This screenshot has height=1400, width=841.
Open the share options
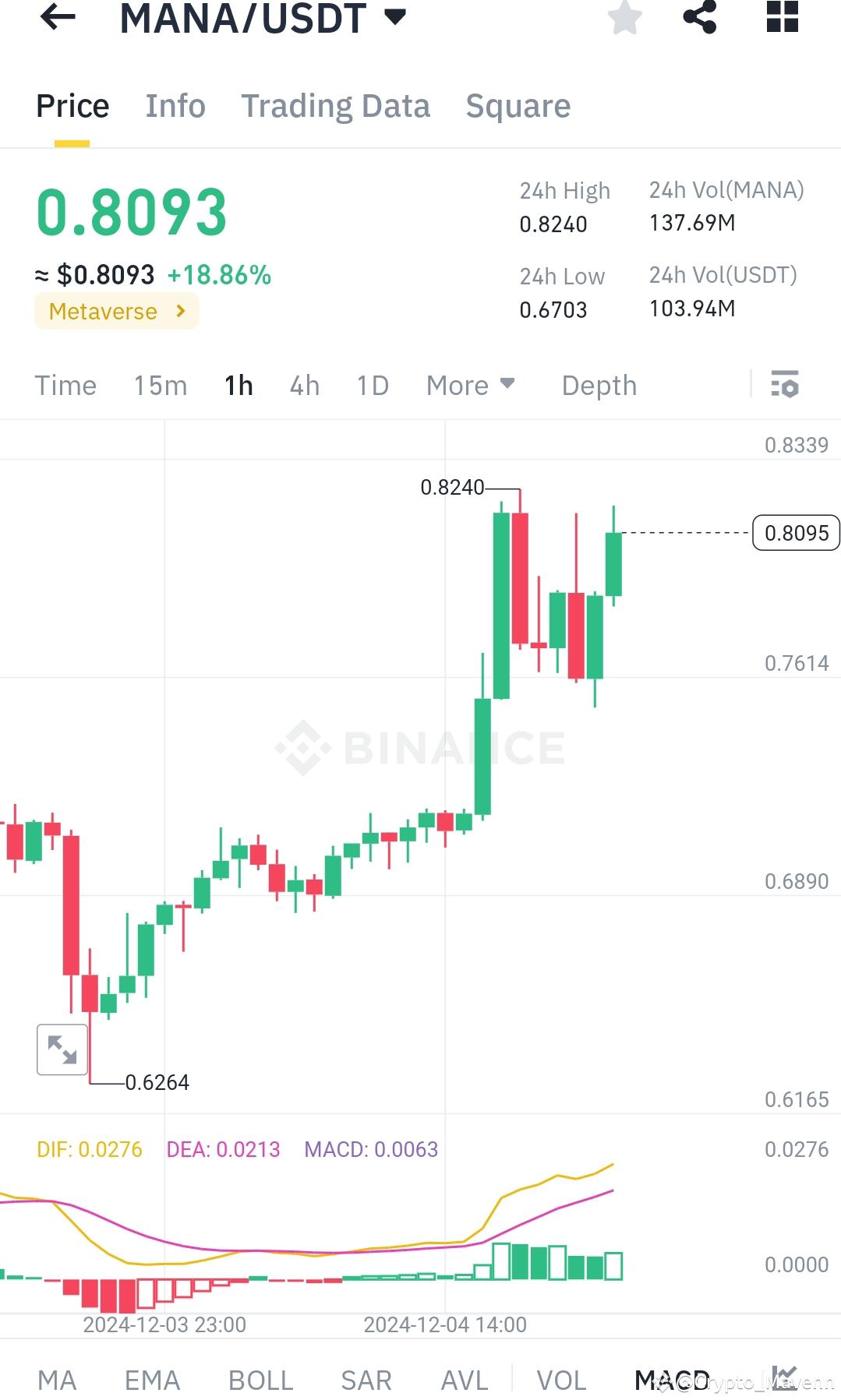(x=700, y=19)
